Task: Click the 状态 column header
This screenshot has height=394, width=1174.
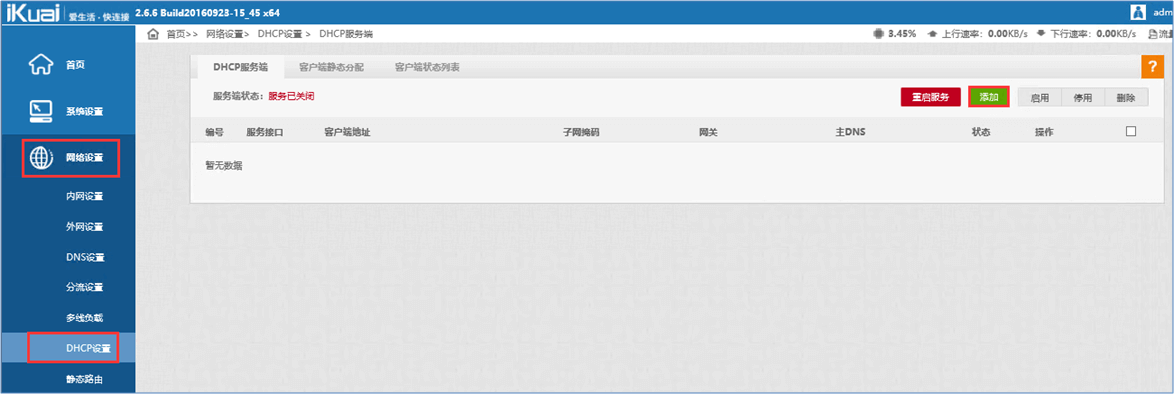Action: click(981, 132)
